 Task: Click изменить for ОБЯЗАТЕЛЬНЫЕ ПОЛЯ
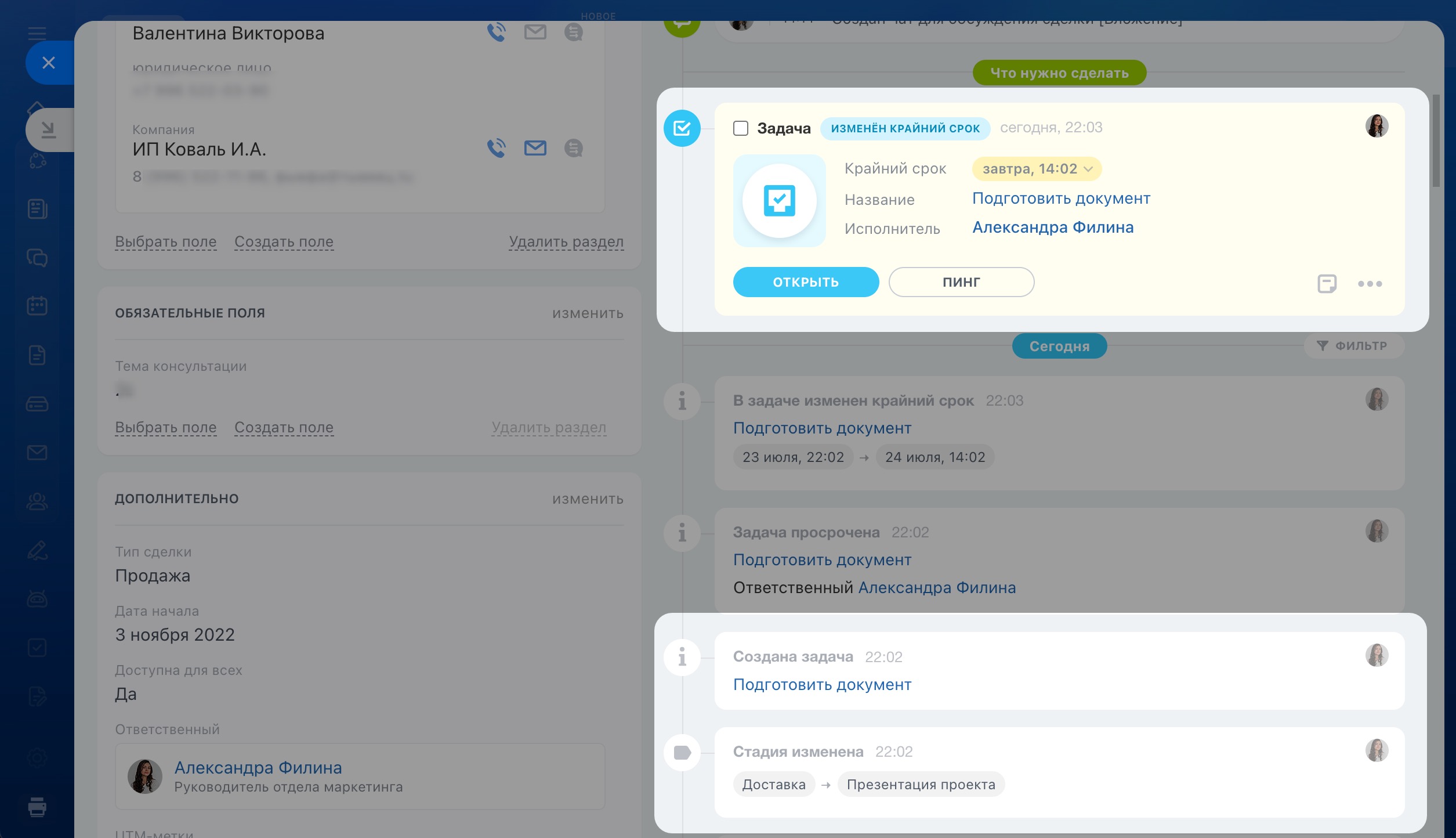588,313
